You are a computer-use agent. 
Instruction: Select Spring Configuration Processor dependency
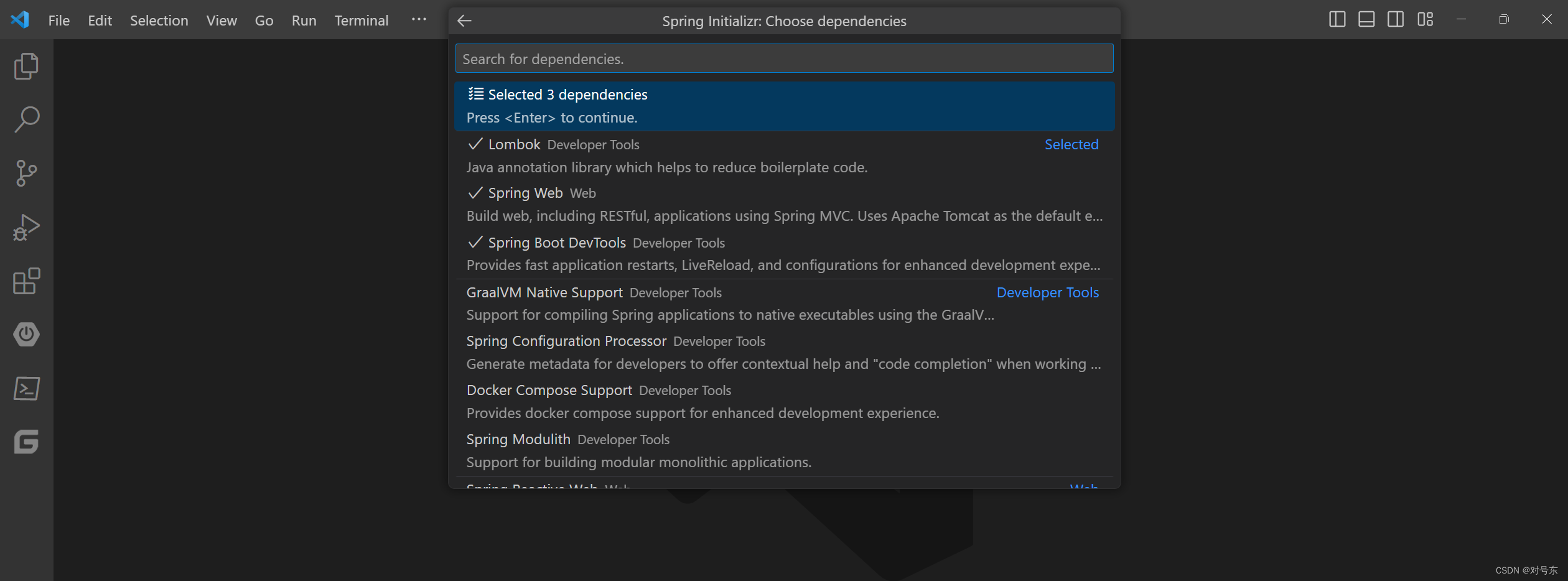784,353
